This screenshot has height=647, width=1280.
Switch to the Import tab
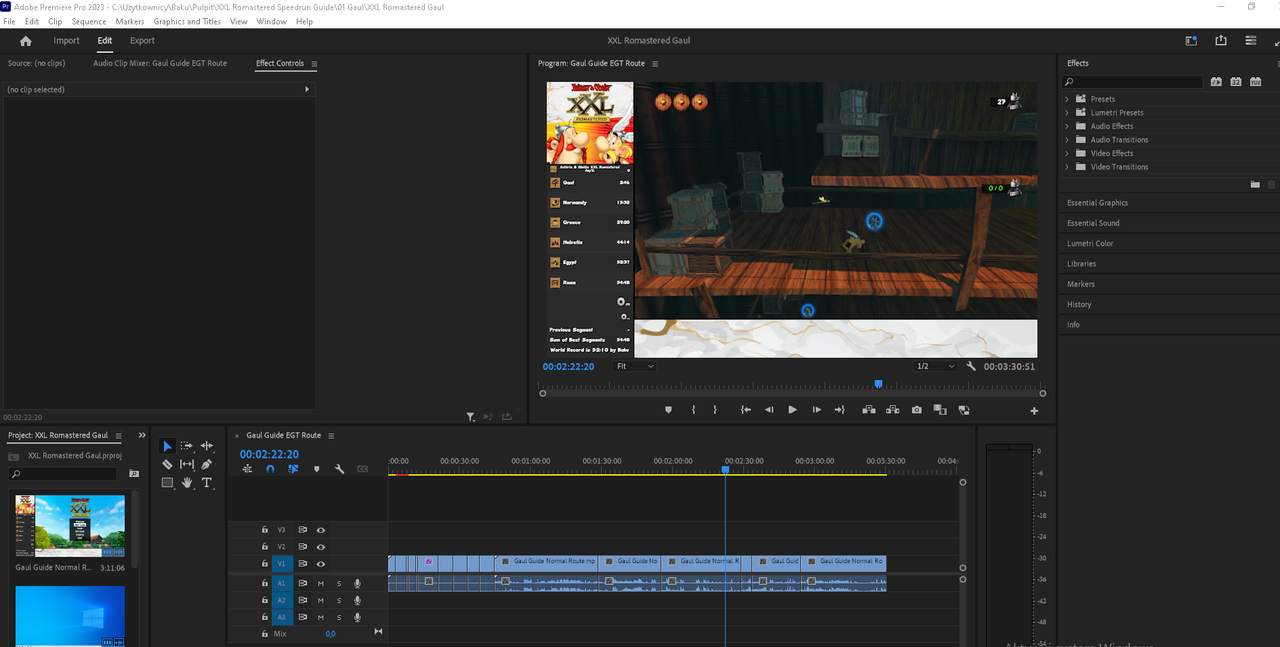66,41
